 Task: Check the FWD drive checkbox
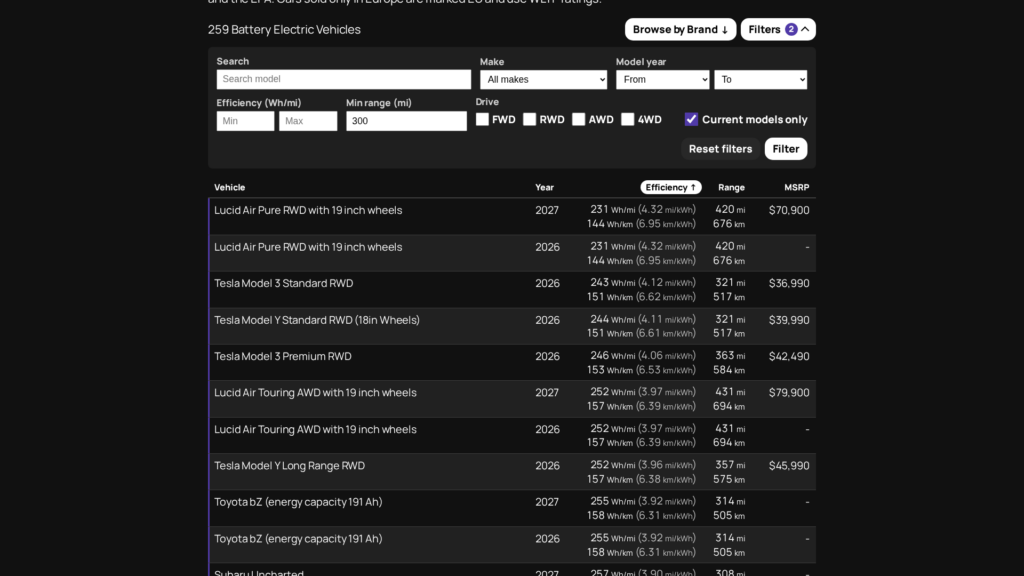483,120
